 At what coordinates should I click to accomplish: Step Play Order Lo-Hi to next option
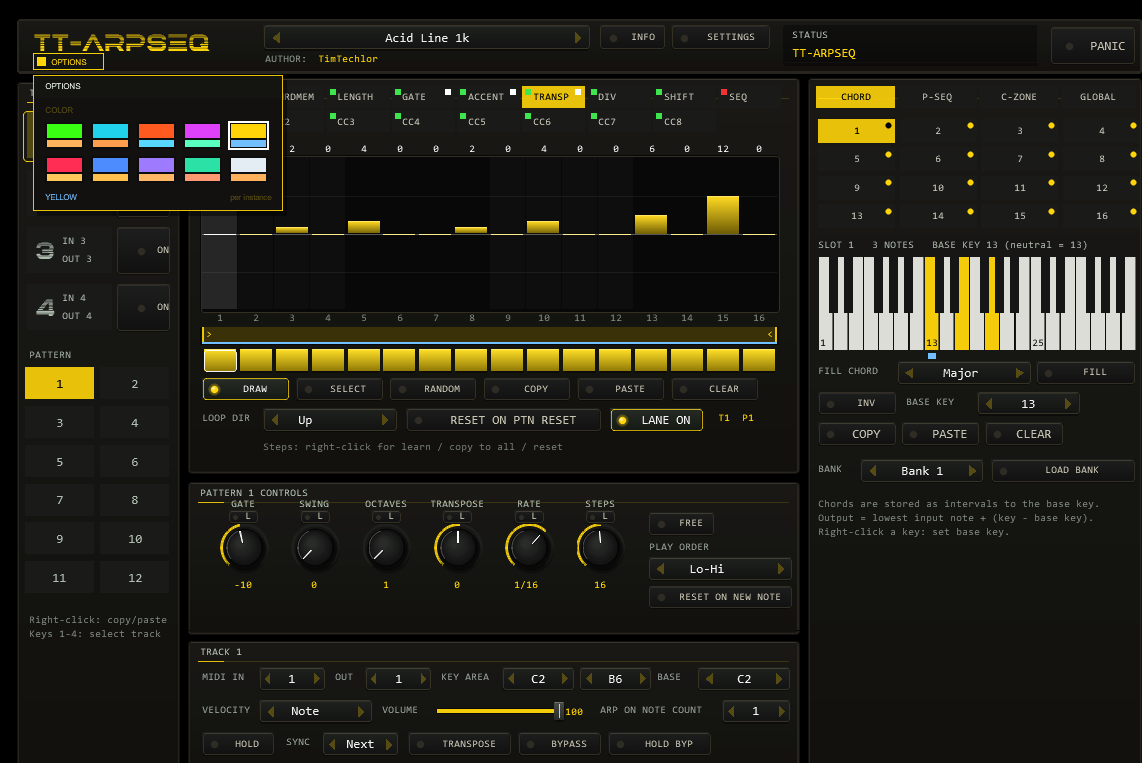781,569
